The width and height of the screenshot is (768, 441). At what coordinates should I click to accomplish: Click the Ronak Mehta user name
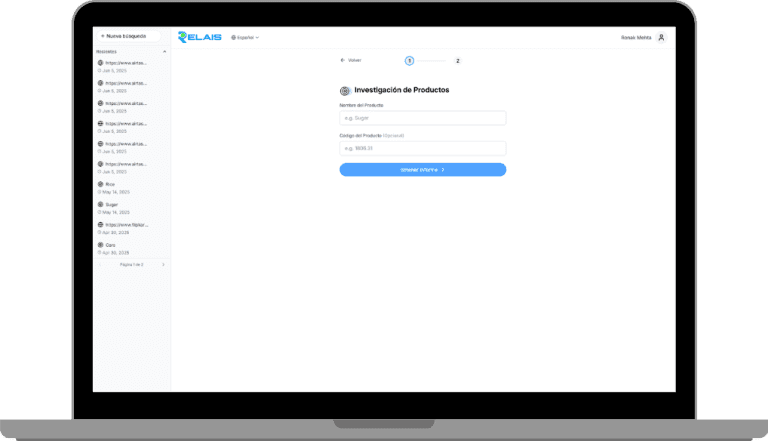pos(636,38)
